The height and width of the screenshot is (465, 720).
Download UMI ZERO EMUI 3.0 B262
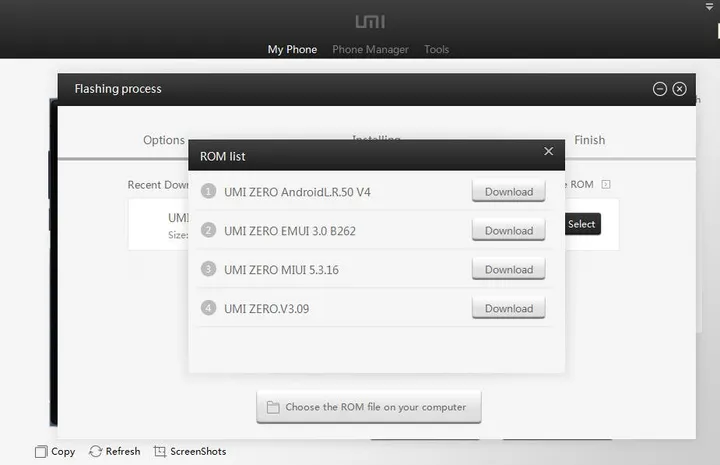coord(508,230)
